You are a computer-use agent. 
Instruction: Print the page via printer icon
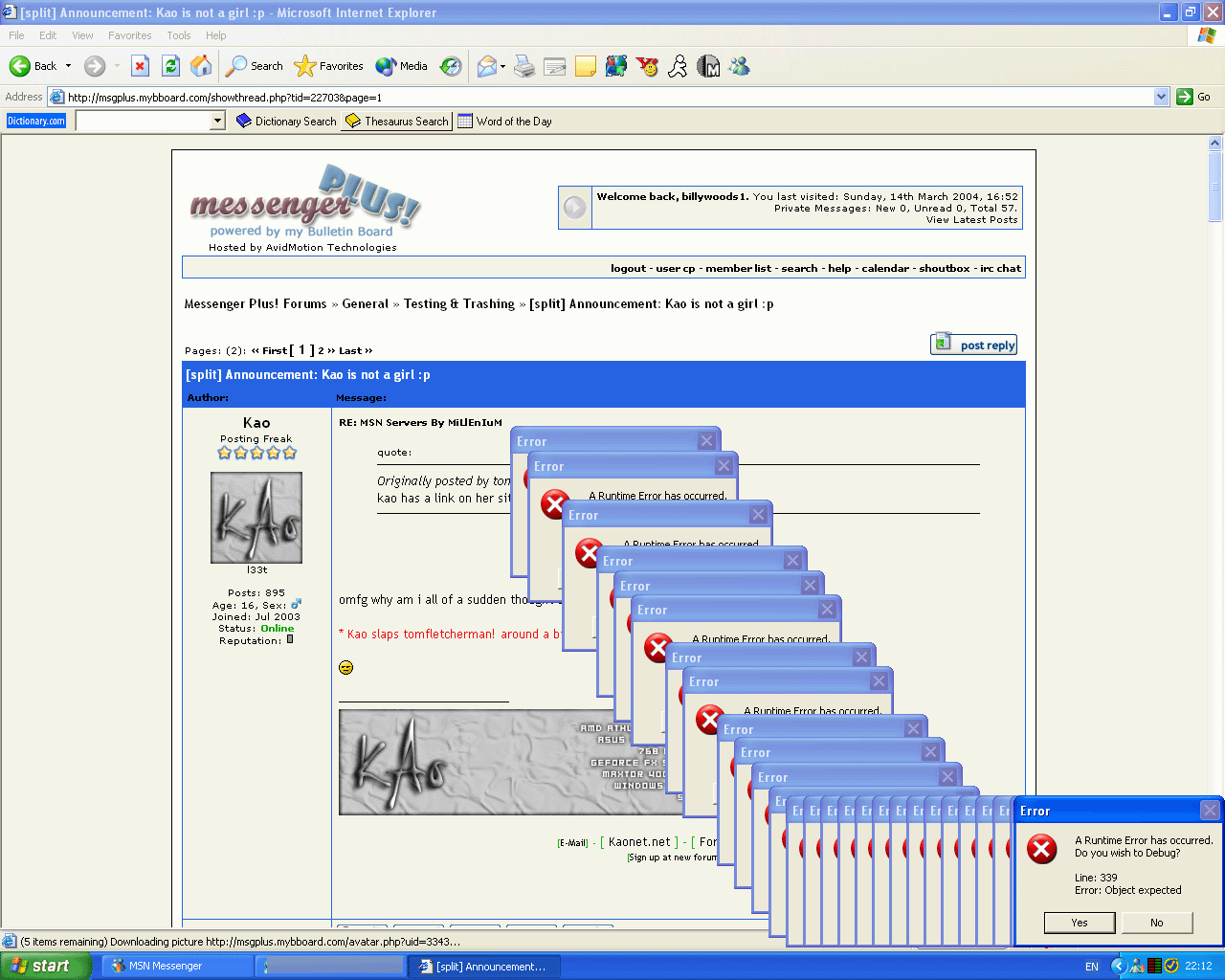point(524,66)
